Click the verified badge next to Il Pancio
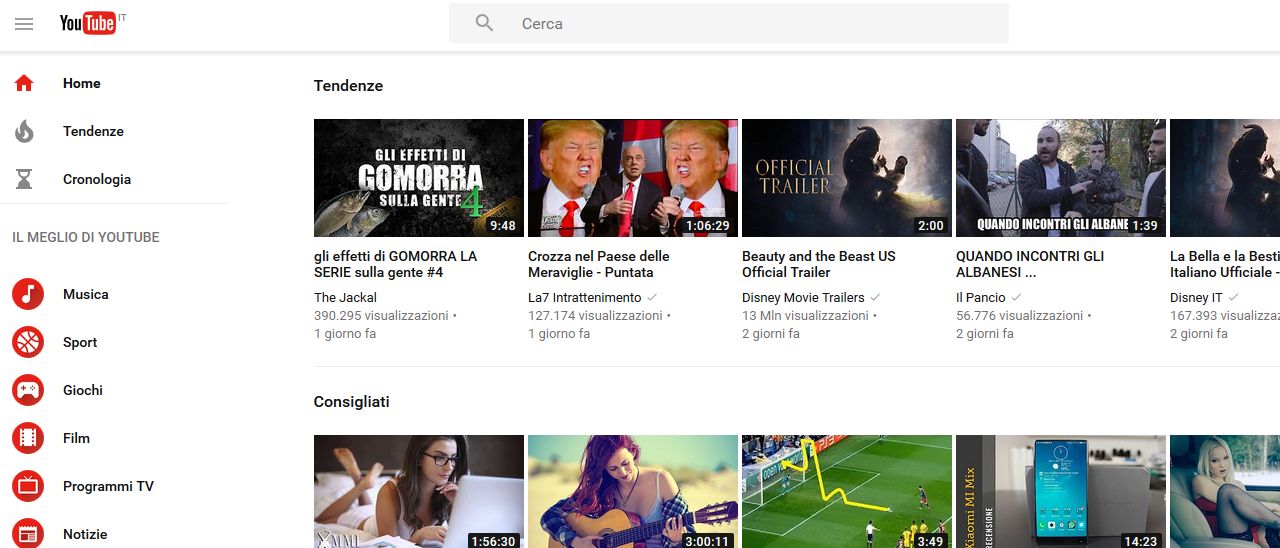Viewport: 1280px width, 548px height. 1017,297
